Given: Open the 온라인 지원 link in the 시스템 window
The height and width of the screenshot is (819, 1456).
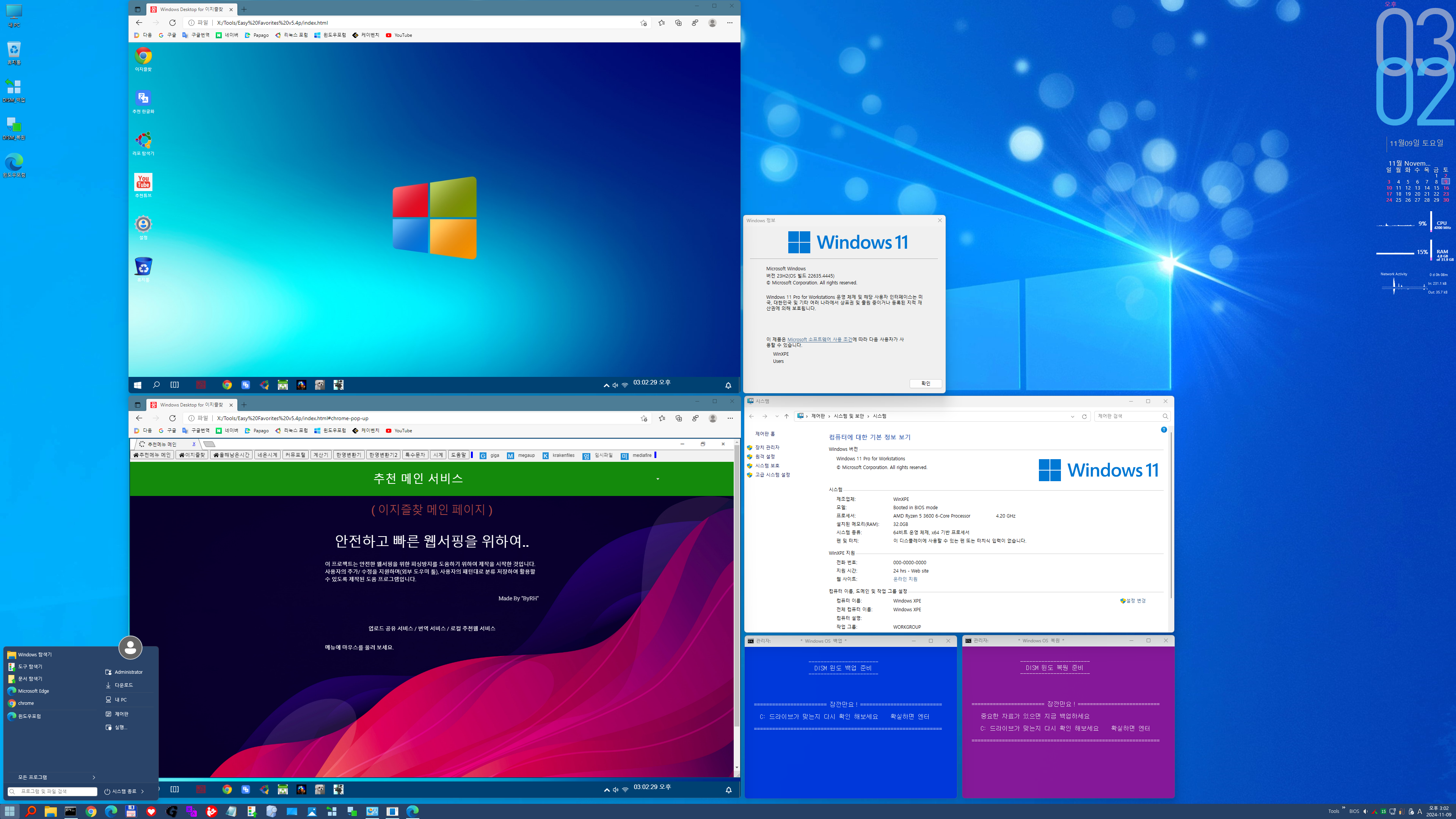Looking at the screenshot, I should 905,579.
